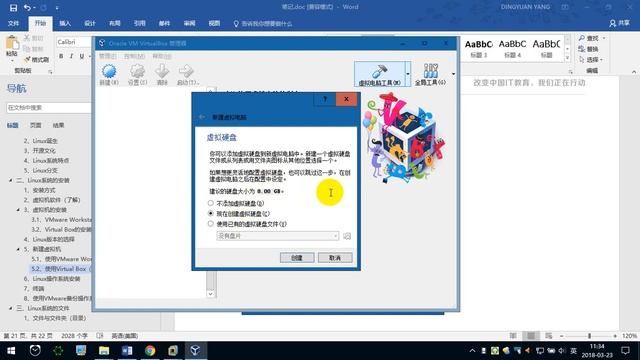
Task: Click the zoom-out minus button in status bar
Action: pos(562,336)
